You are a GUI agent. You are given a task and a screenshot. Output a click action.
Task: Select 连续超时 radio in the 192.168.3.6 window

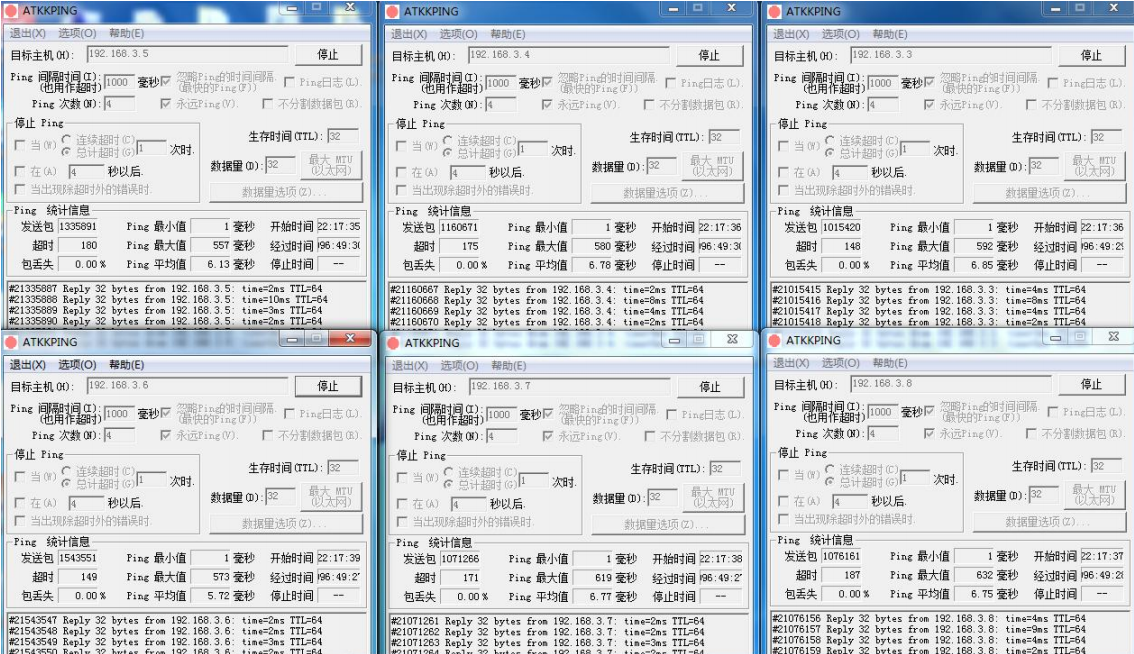pos(66,471)
